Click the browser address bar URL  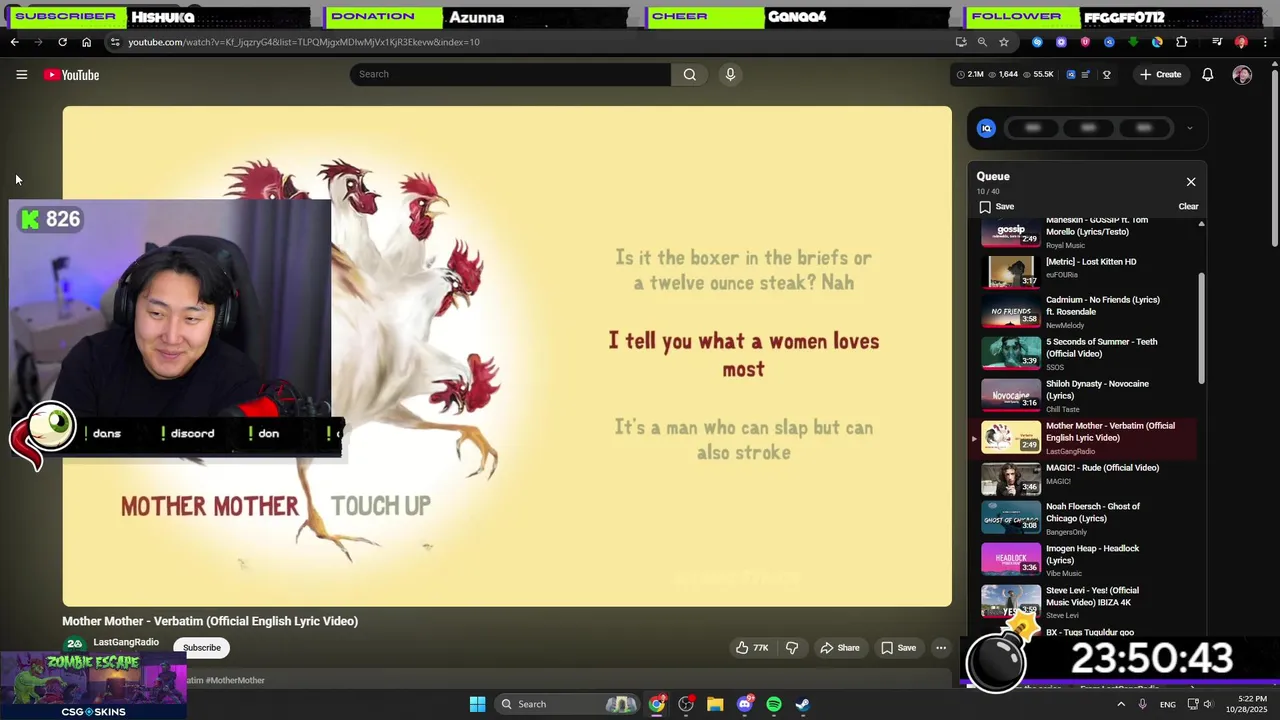[x=304, y=42]
